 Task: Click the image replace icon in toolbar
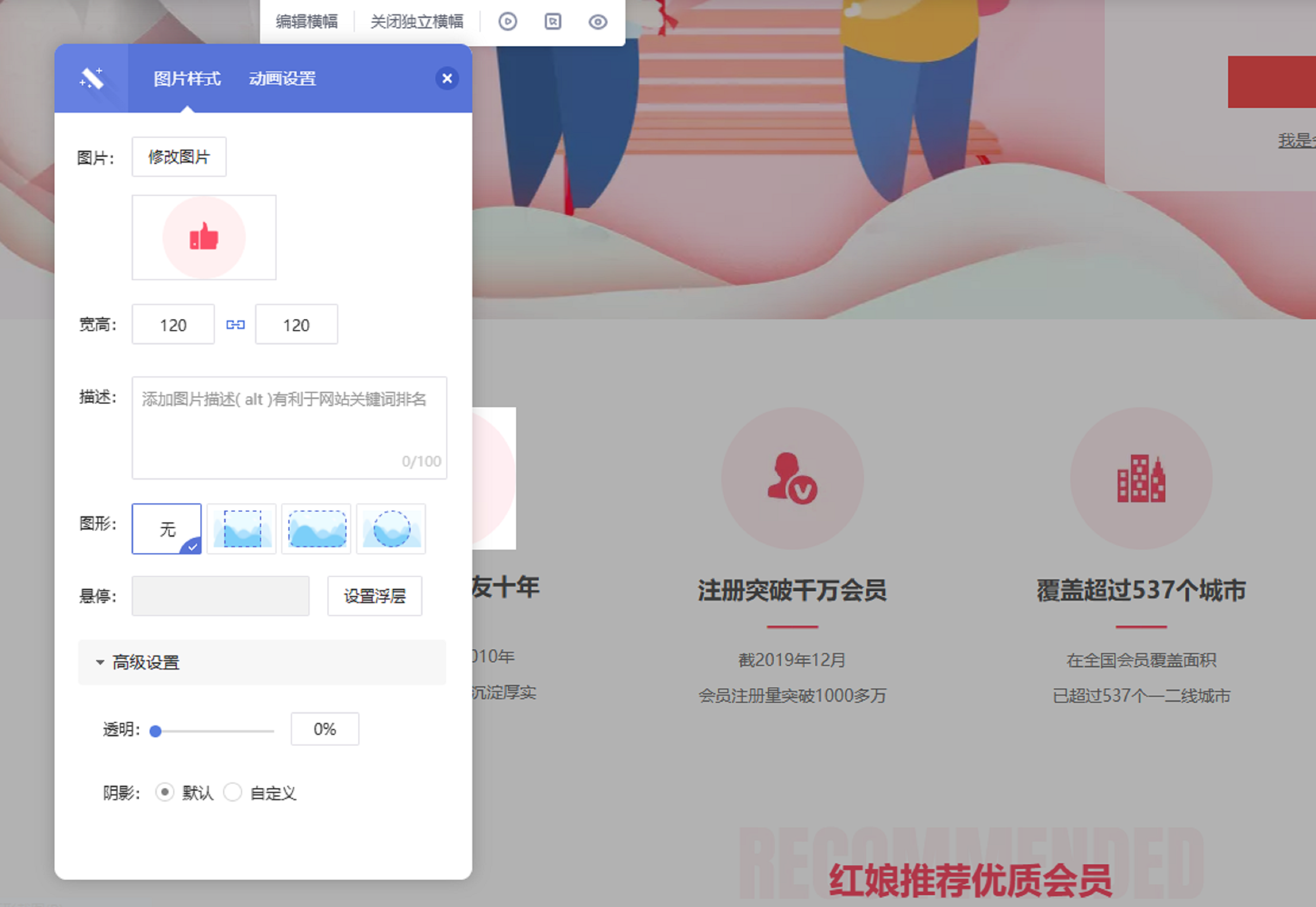click(552, 22)
